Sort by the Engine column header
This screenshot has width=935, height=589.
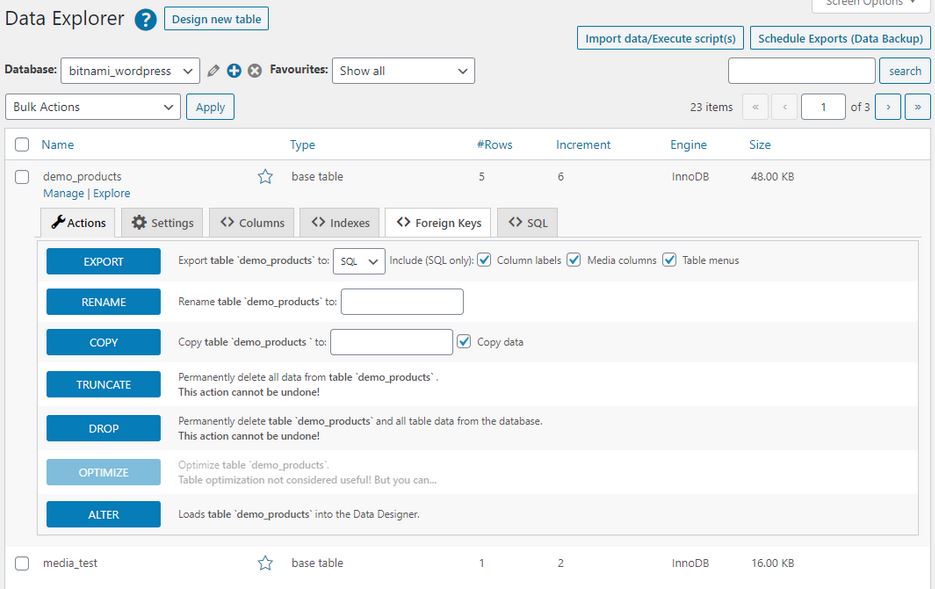(x=689, y=145)
